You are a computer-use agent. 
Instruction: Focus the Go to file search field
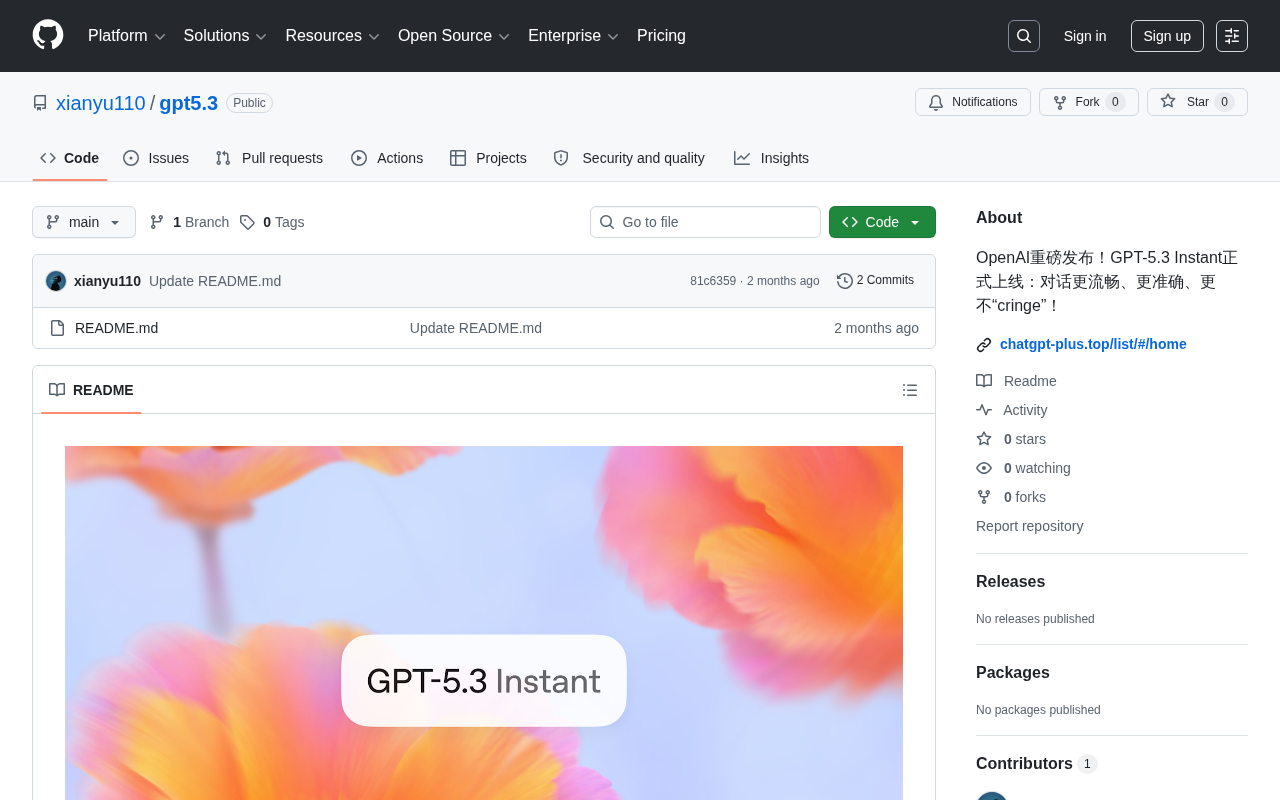click(705, 222)
